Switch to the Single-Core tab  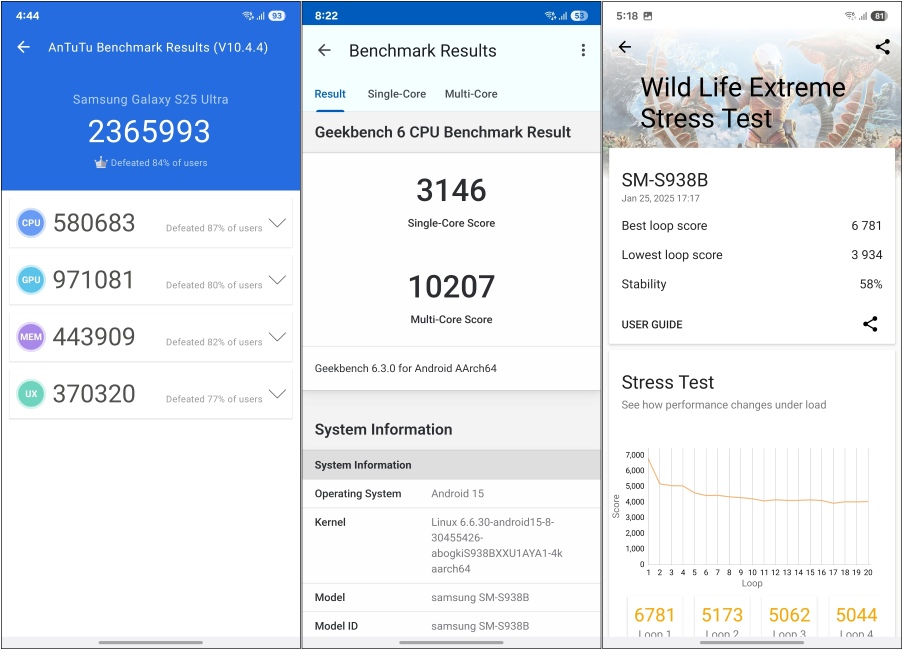pos(396,94)
